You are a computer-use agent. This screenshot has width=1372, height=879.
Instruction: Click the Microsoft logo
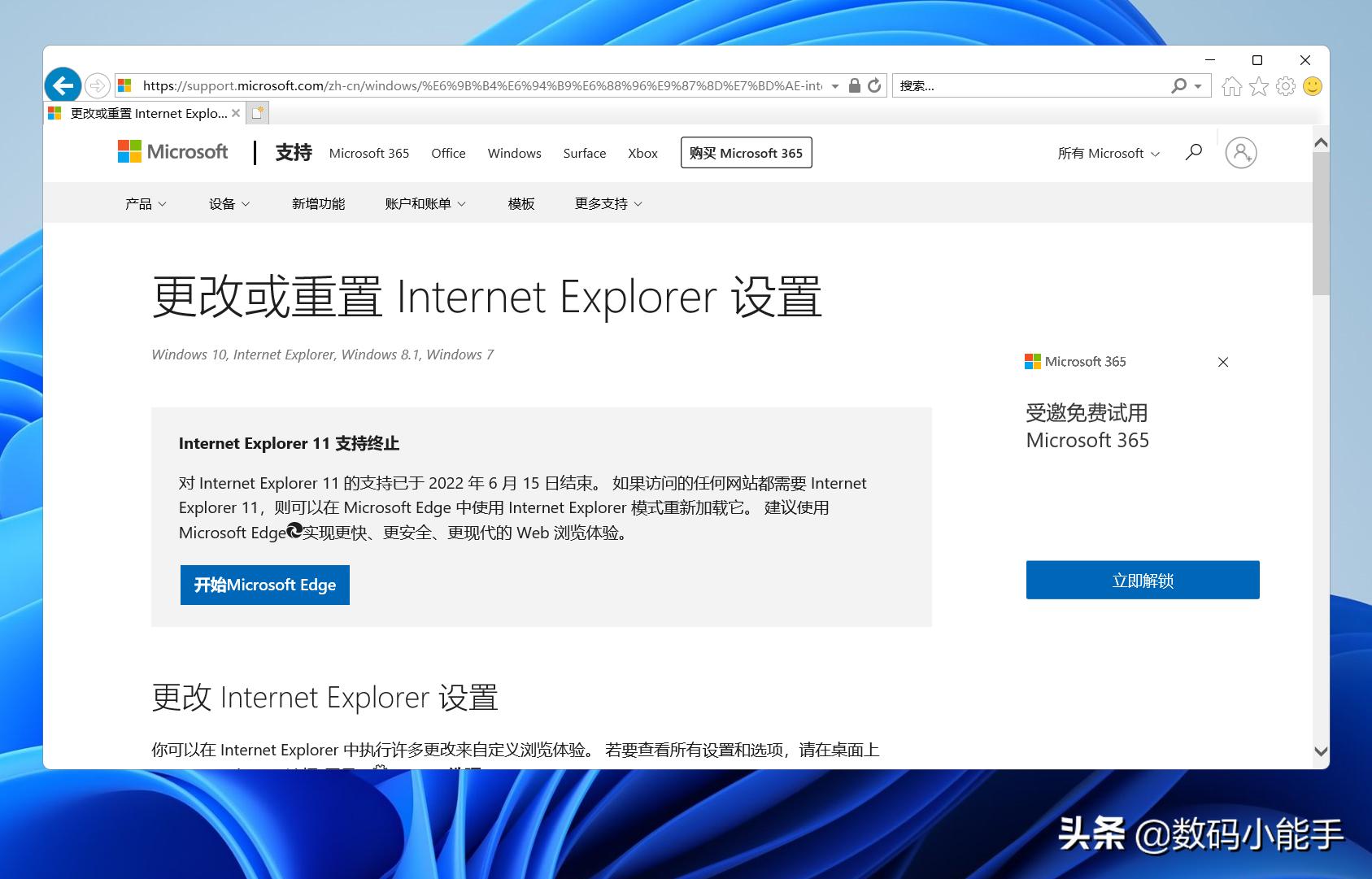point(172,151)
